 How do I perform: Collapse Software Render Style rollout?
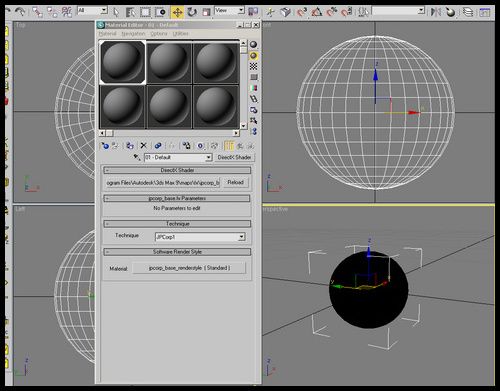pos(177,252)
